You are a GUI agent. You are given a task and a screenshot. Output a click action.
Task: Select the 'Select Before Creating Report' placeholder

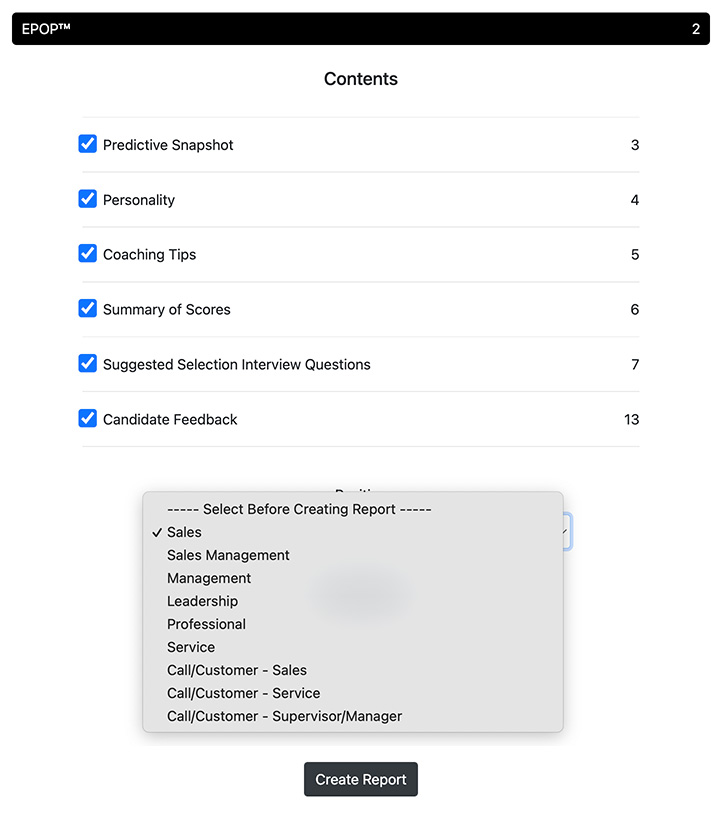tap(299, 509)
